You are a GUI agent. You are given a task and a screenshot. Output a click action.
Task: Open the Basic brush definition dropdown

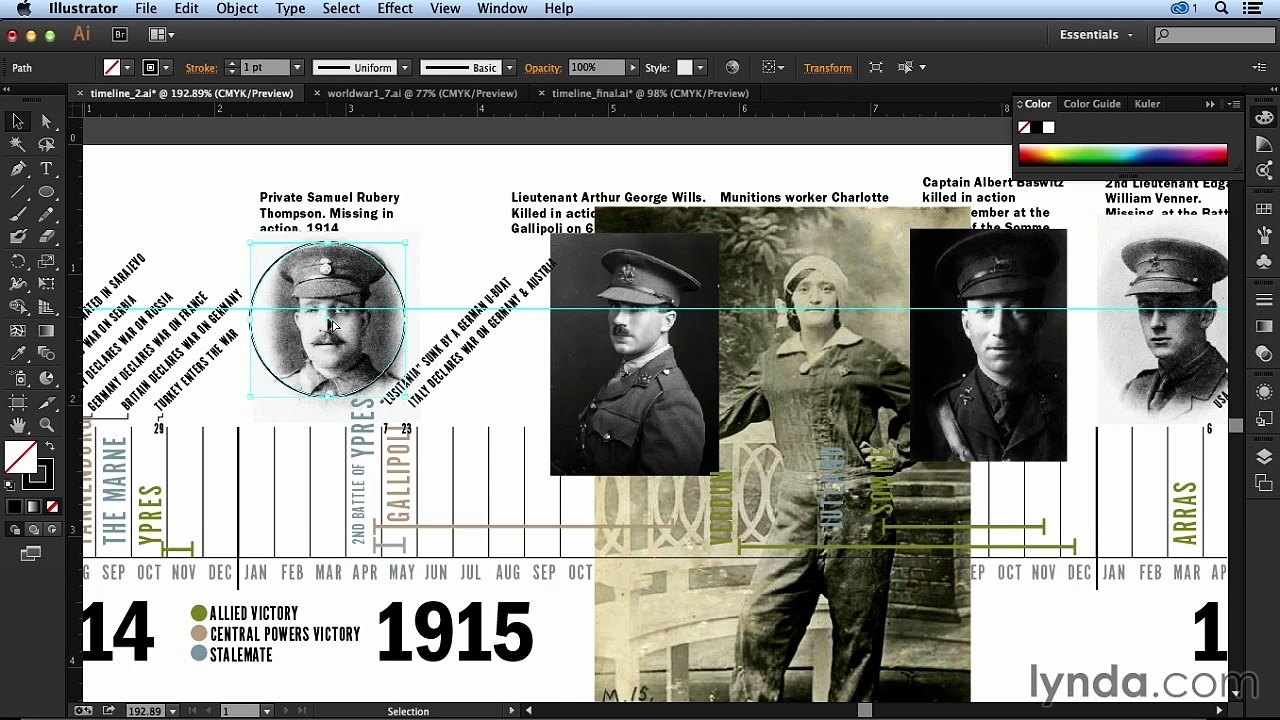click(509, 68)
